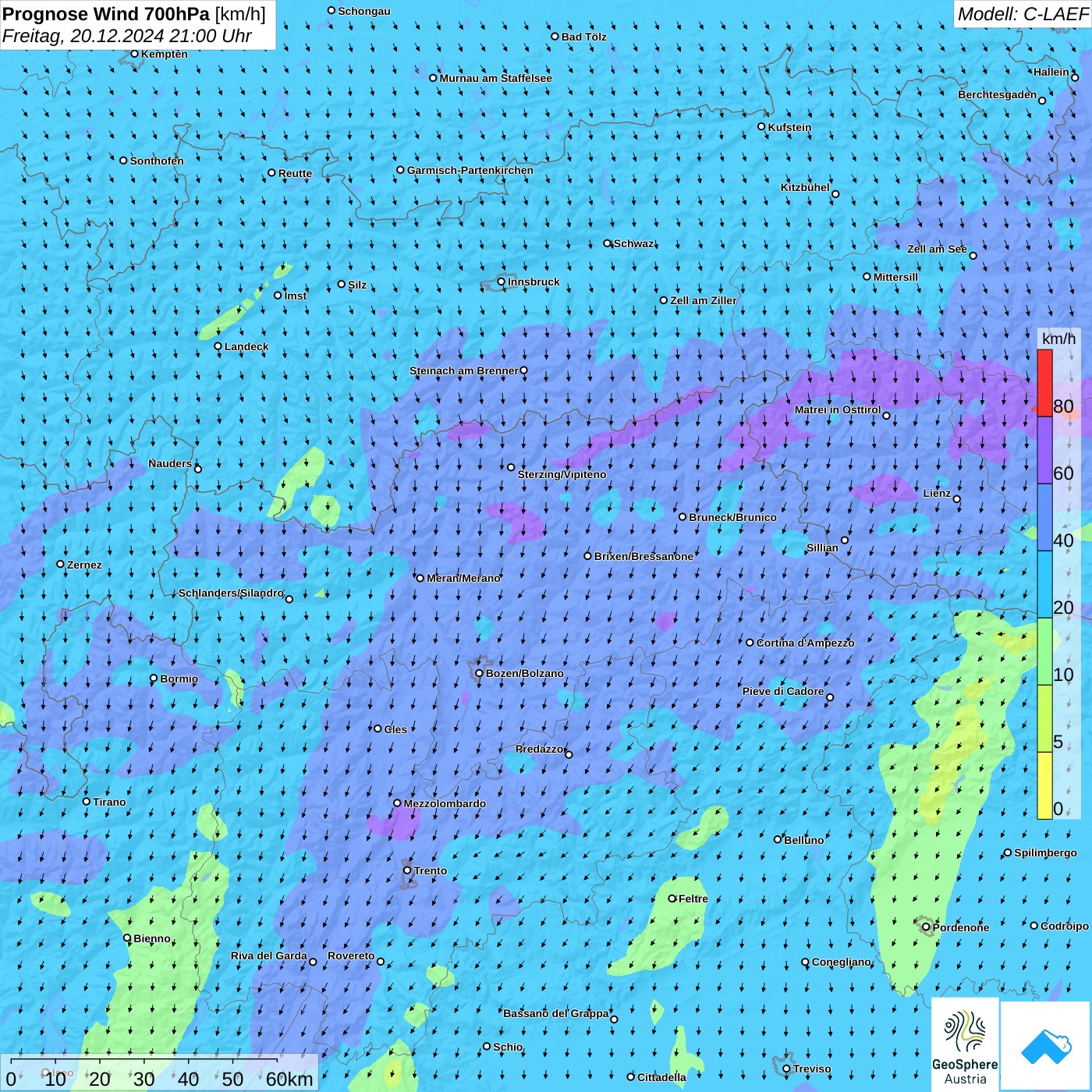The height and width of the screenshot is (1092, 1092).
Task: Click the 'Conegliano' label
Action: pyautogui.click(x=841, y=962)
